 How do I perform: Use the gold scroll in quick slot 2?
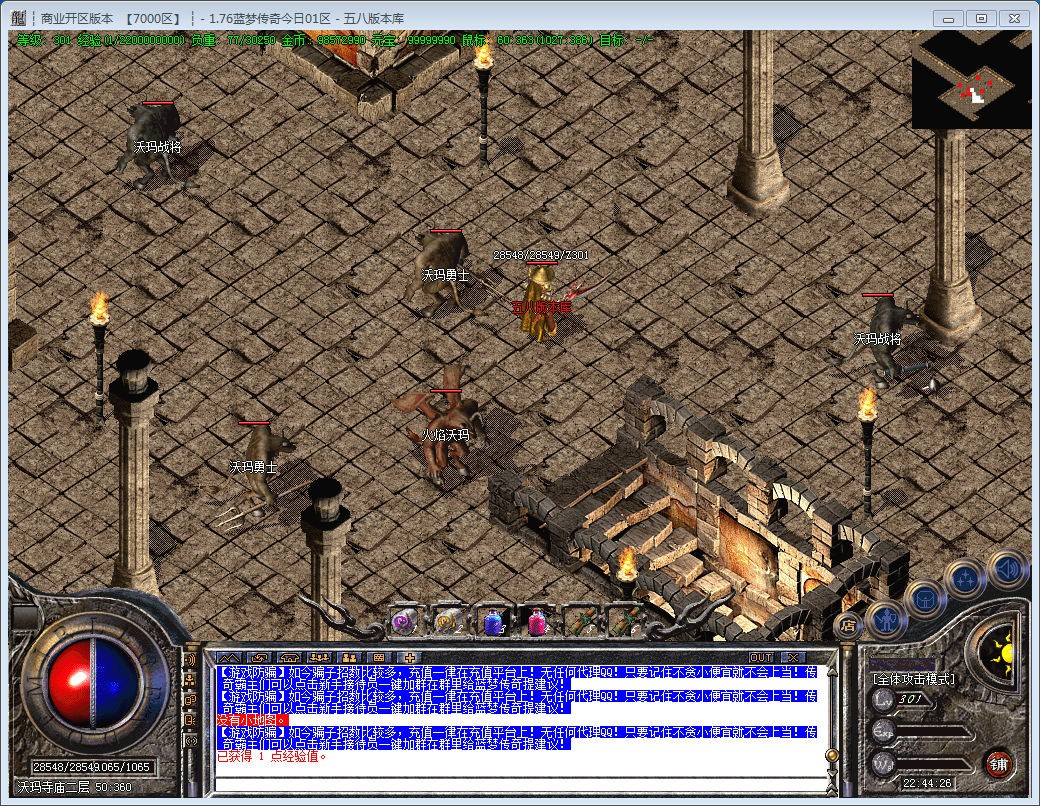[448, 622]
